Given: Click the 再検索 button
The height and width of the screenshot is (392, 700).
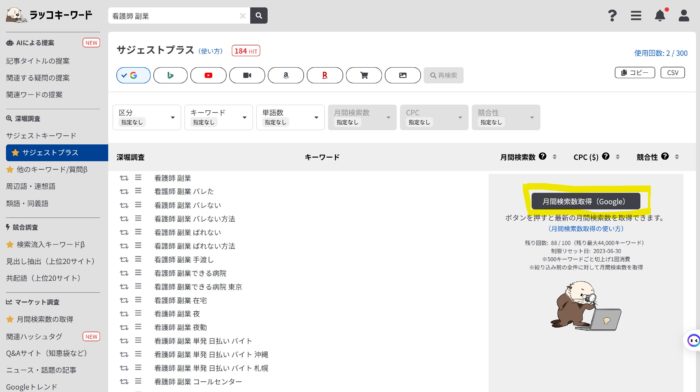Looking at the screenshot, I should (x=443, y=75).
